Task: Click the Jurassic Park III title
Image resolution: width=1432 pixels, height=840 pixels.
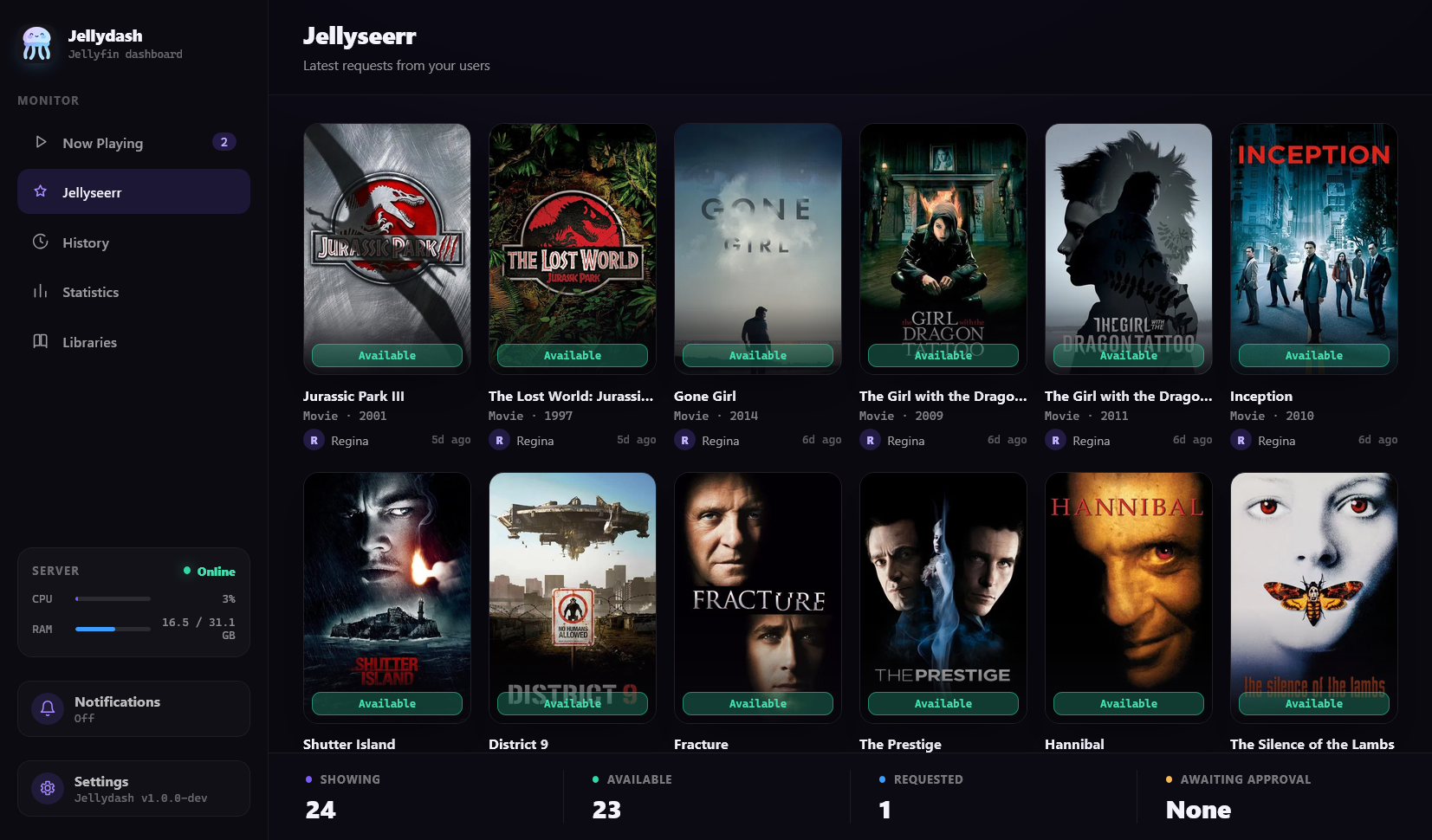Action: click(353, 396)
